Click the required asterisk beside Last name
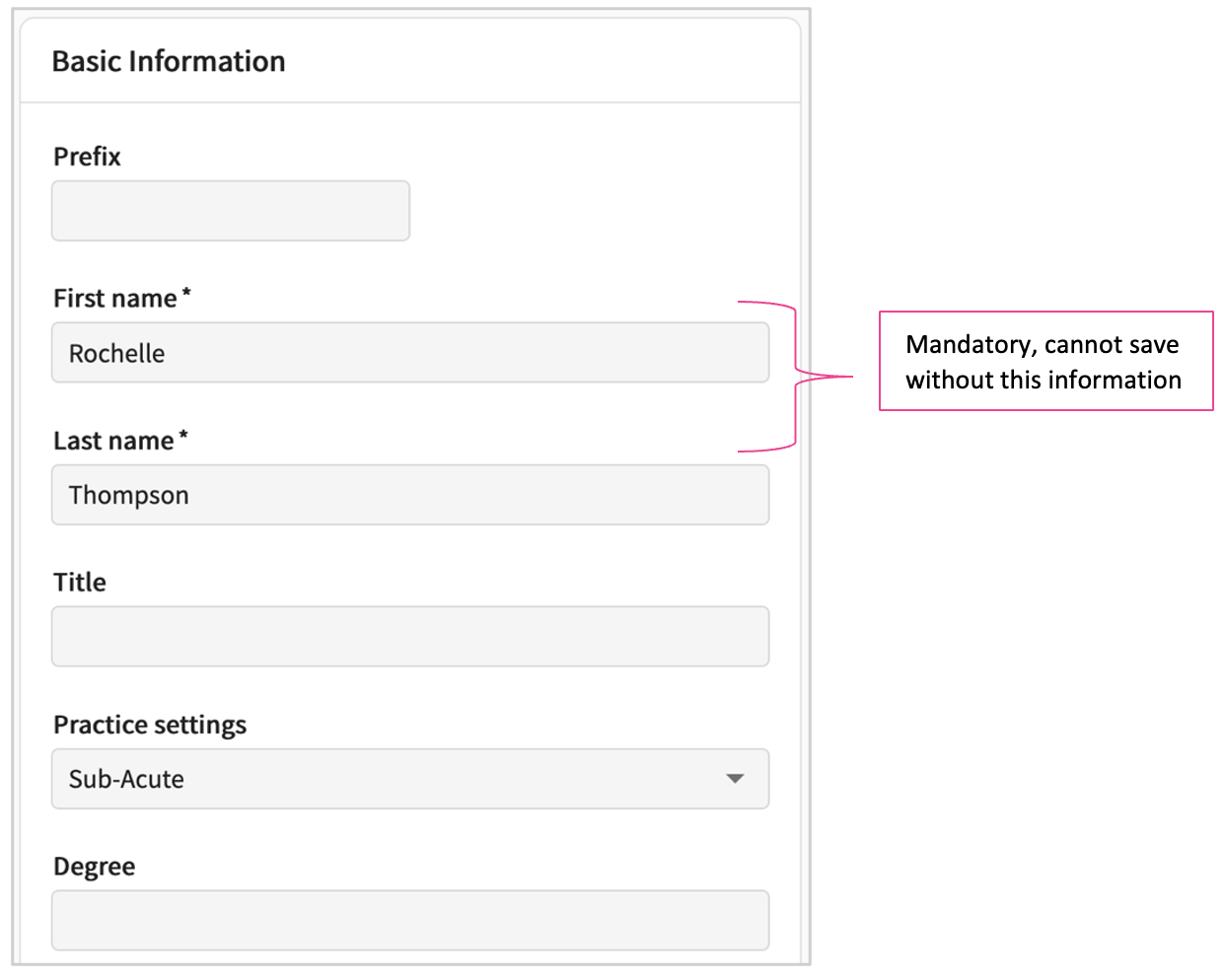 pos(183,436)
